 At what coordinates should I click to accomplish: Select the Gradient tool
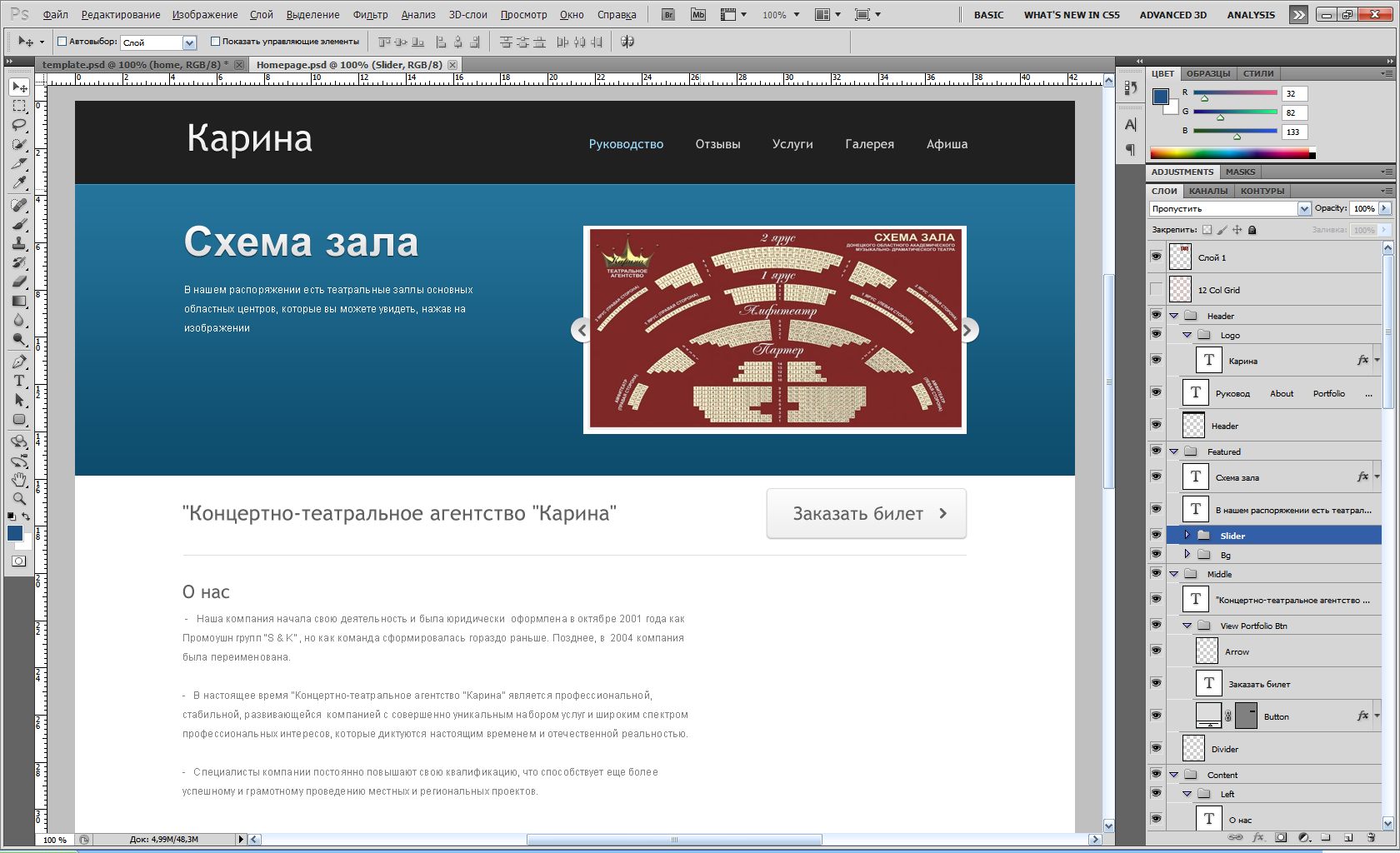pyautogui.click(x=19, y=301)
